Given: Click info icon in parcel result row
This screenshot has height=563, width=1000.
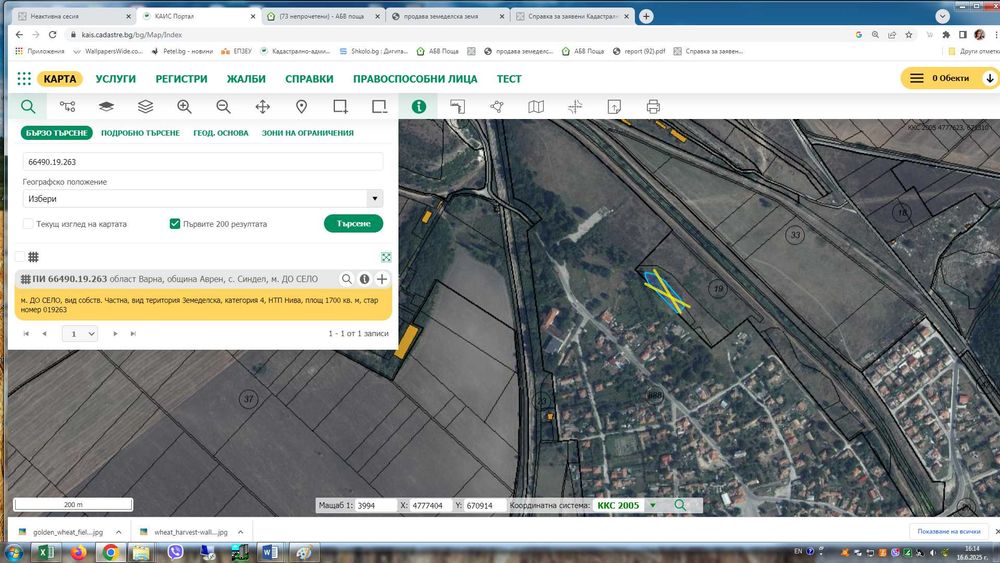Looking at the screenshot, I should pos(365,279).
